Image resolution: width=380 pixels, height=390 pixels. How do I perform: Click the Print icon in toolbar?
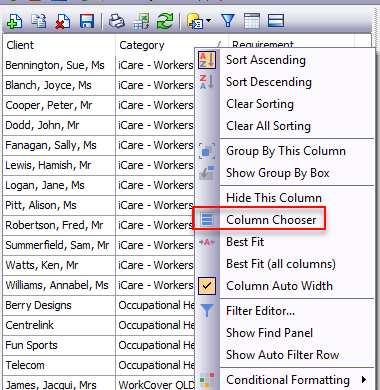coord(117,21)
